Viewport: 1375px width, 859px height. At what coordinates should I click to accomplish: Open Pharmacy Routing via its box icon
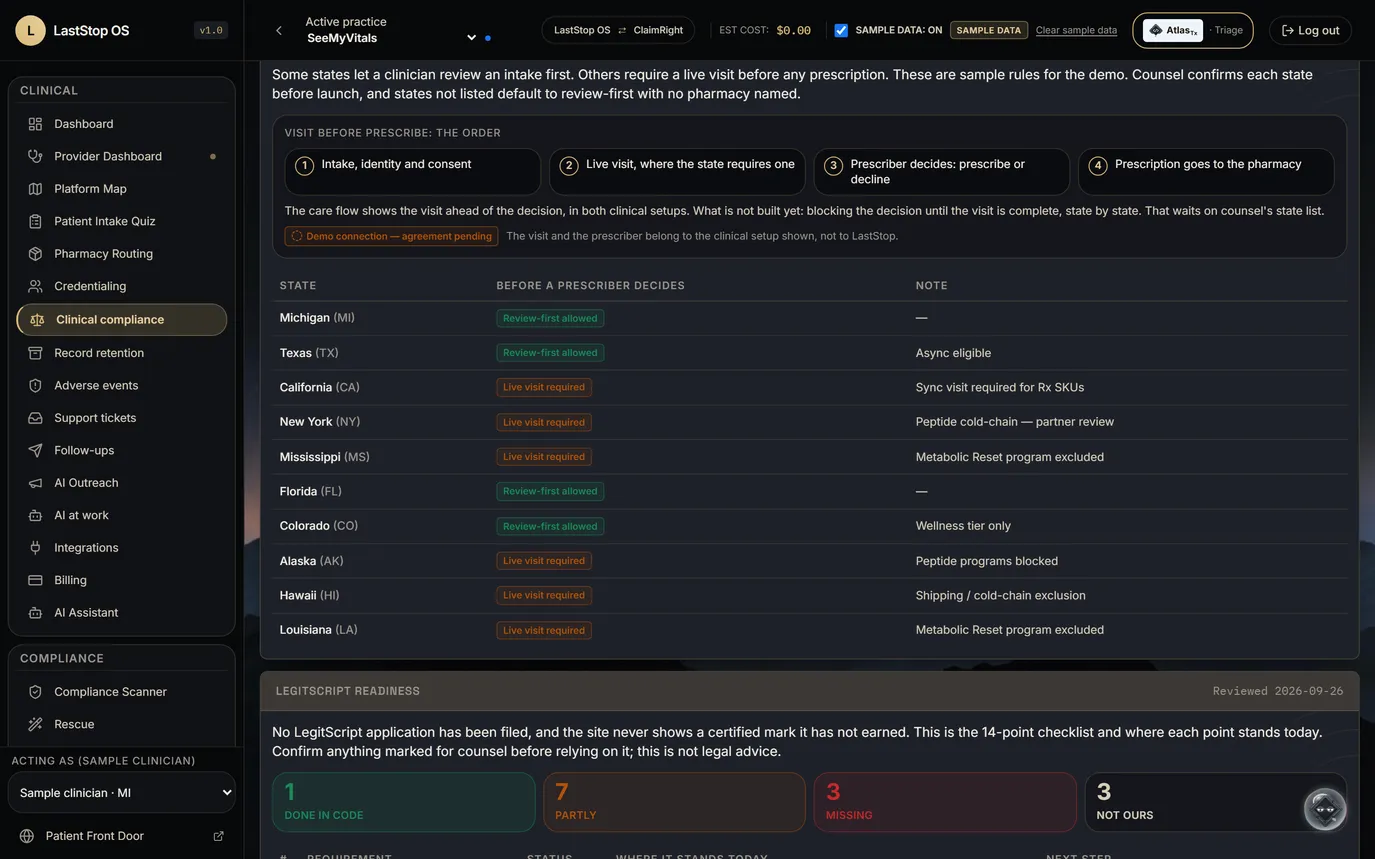(x=35, y=254)
